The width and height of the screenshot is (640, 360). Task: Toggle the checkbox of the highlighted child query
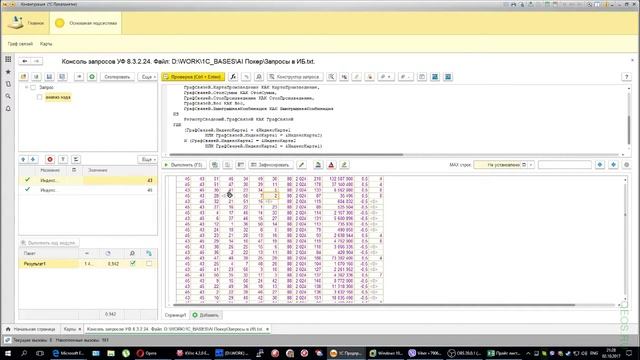(40, 97)
